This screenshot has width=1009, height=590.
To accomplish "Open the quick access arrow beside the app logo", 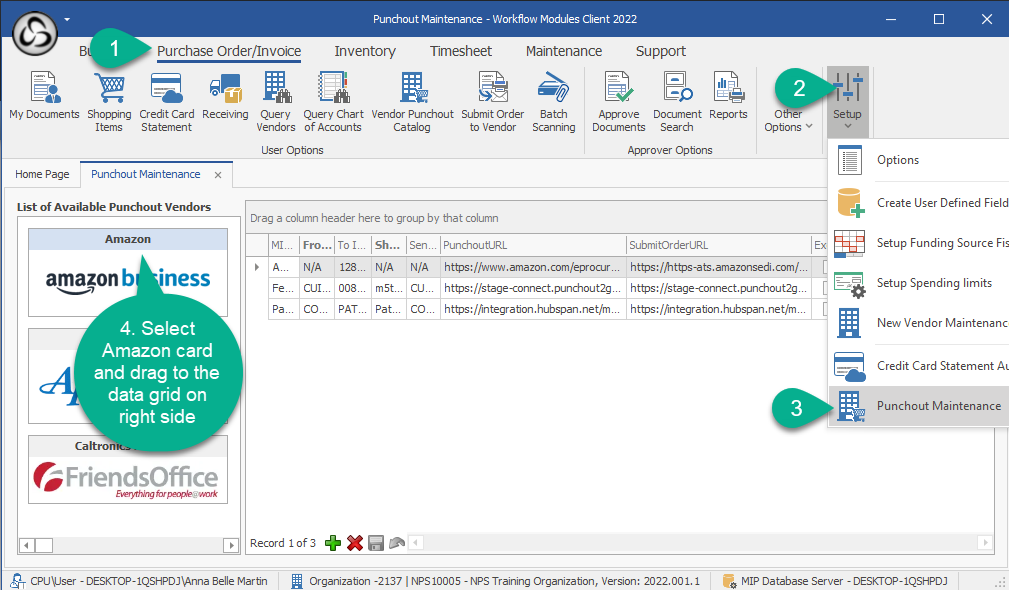I will 67,18.
